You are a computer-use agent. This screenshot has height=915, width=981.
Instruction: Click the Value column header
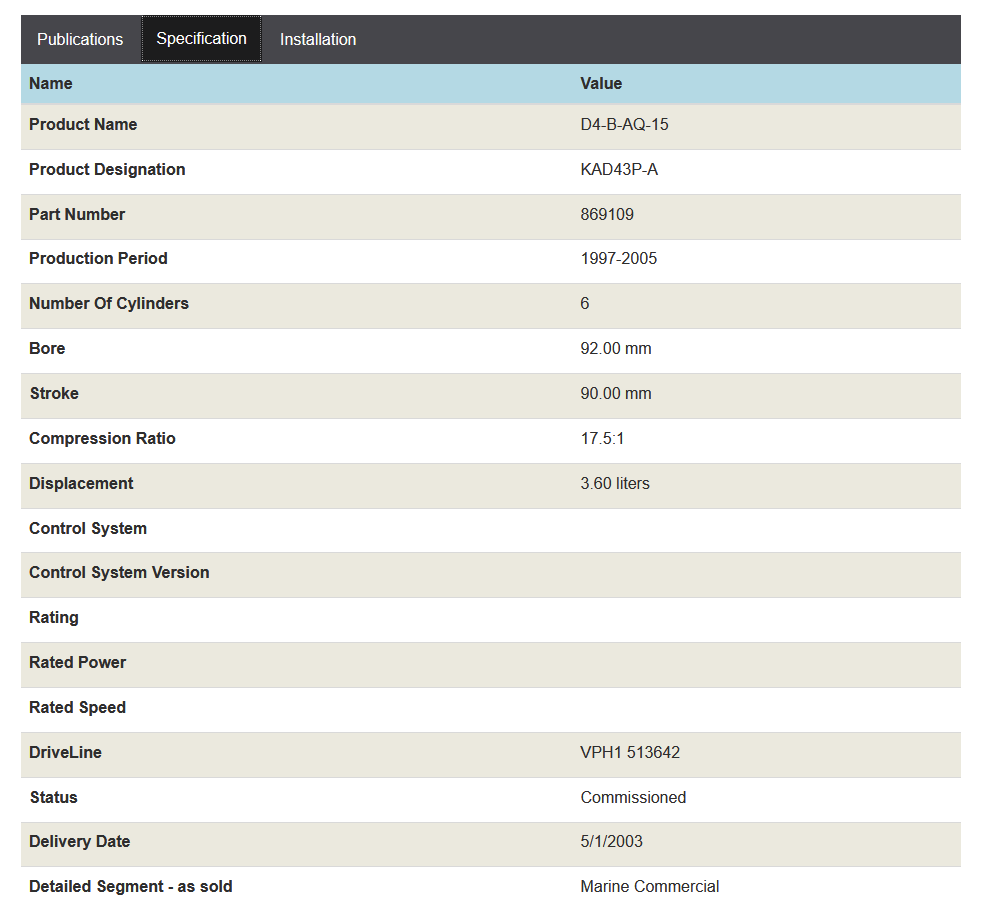[x=601, y=84]
